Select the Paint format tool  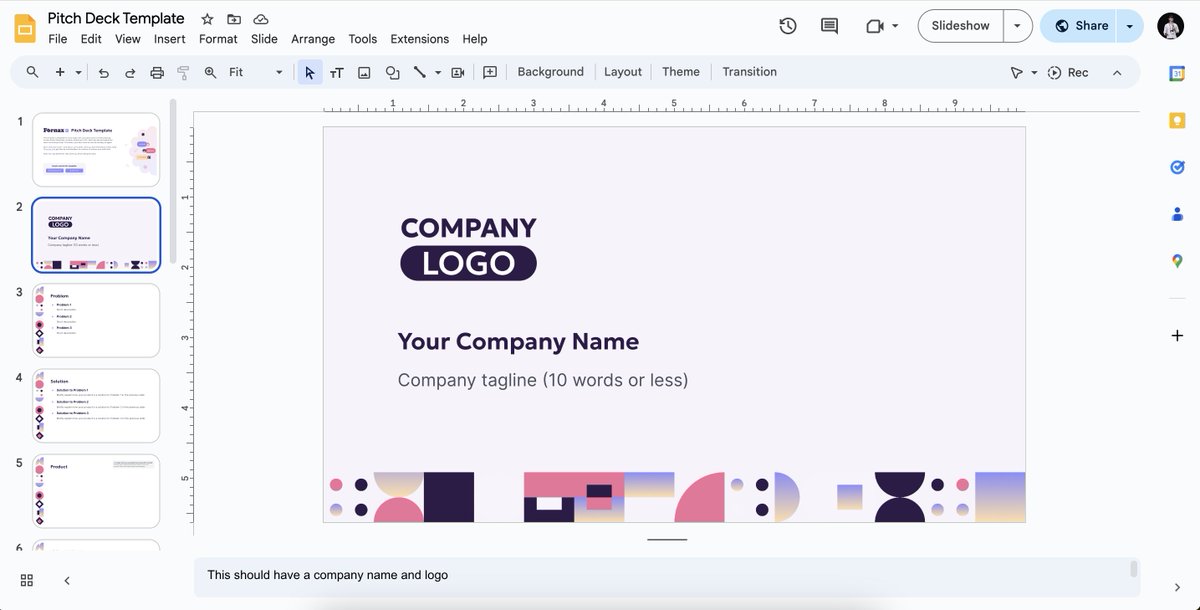[182, 71]
